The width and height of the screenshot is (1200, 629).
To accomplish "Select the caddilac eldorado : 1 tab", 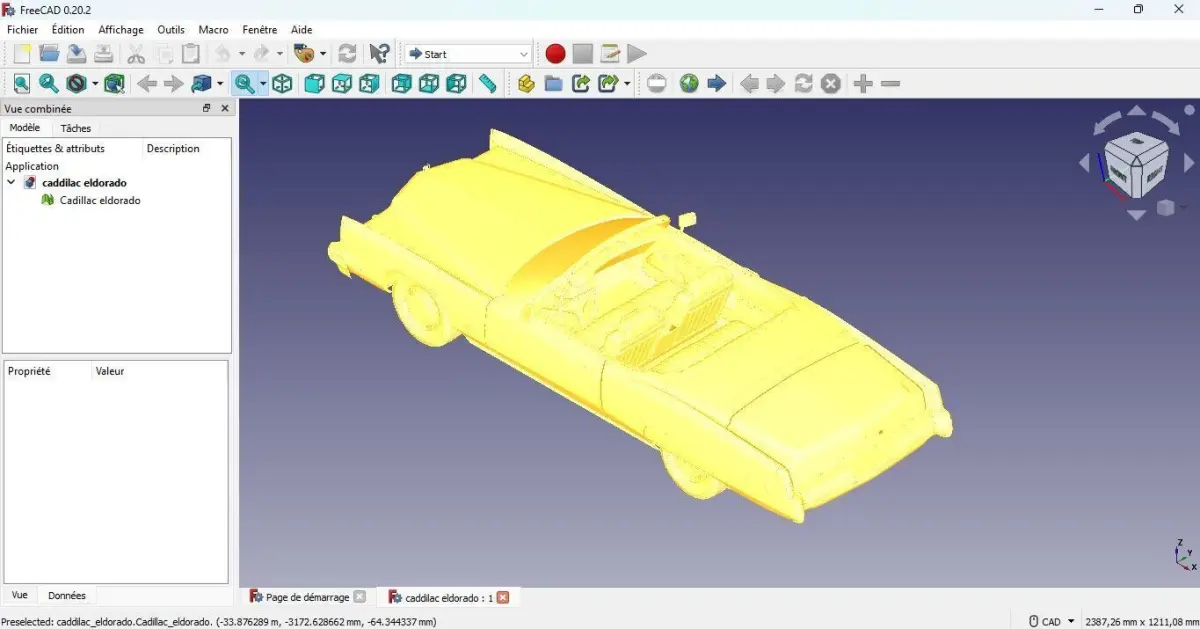I will click(x=449, y=597).
